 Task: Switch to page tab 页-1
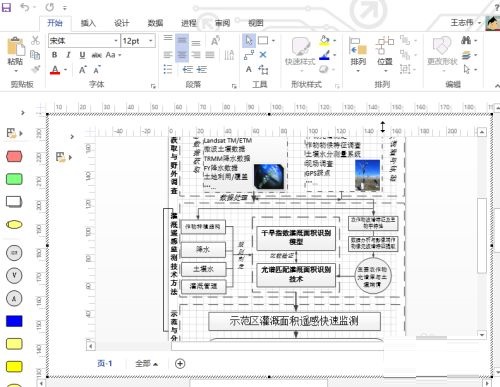tap(105, 363)
